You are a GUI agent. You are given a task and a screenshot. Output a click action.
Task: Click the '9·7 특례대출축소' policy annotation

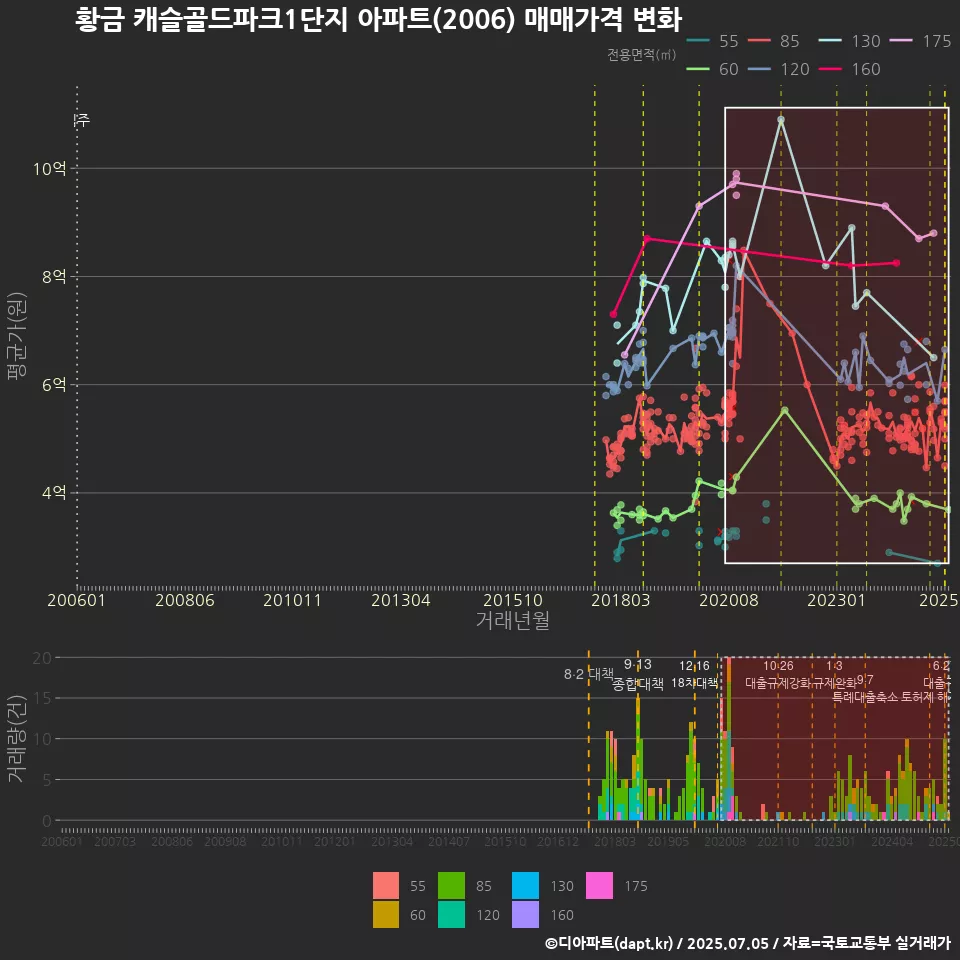(x=865, y=689)
